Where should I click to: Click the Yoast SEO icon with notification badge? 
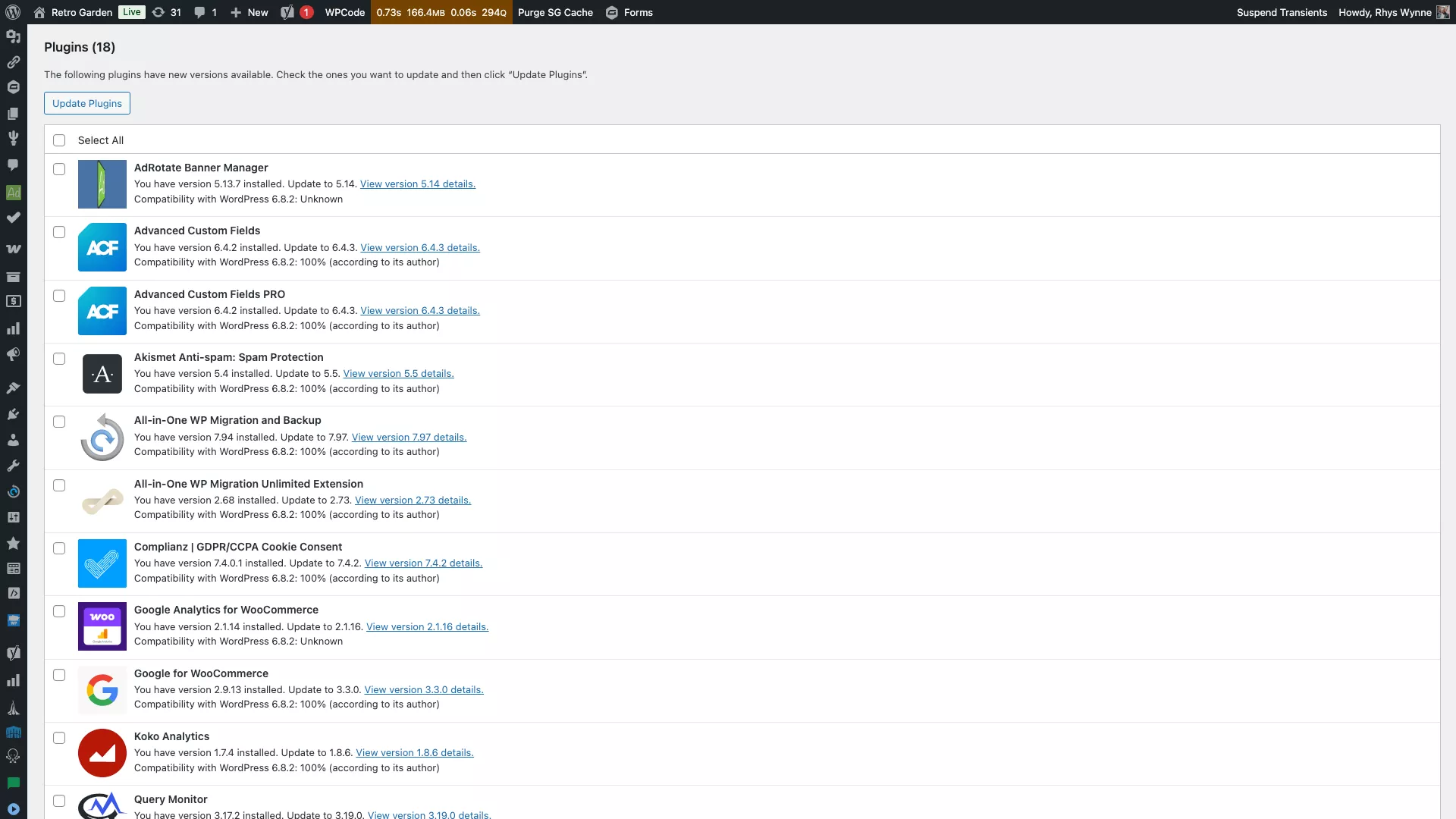[x=294, y=12]
